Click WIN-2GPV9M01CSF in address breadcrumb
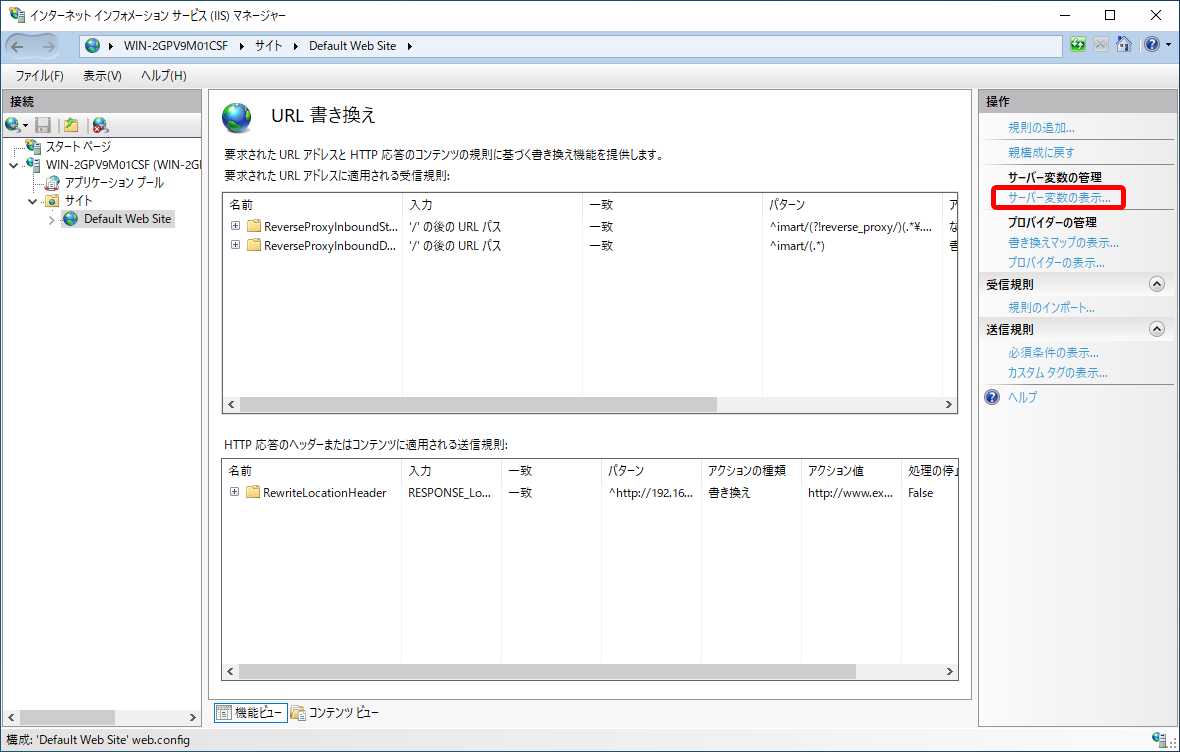The image size is (1180, 752). 175,46
